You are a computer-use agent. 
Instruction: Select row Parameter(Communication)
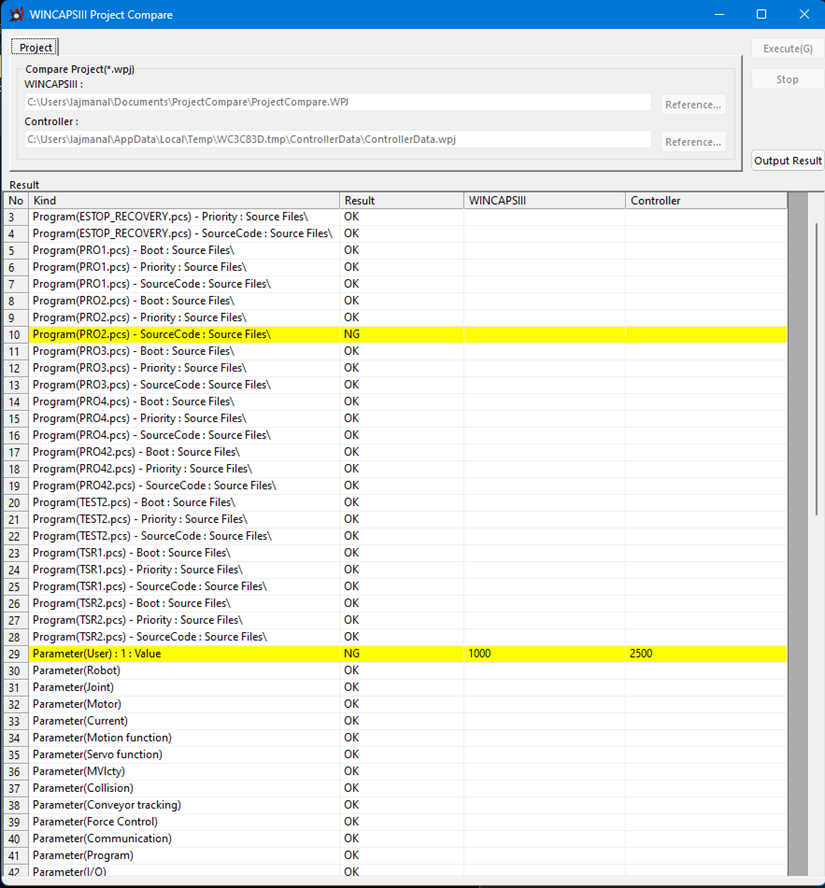click(x=395, y=838)
